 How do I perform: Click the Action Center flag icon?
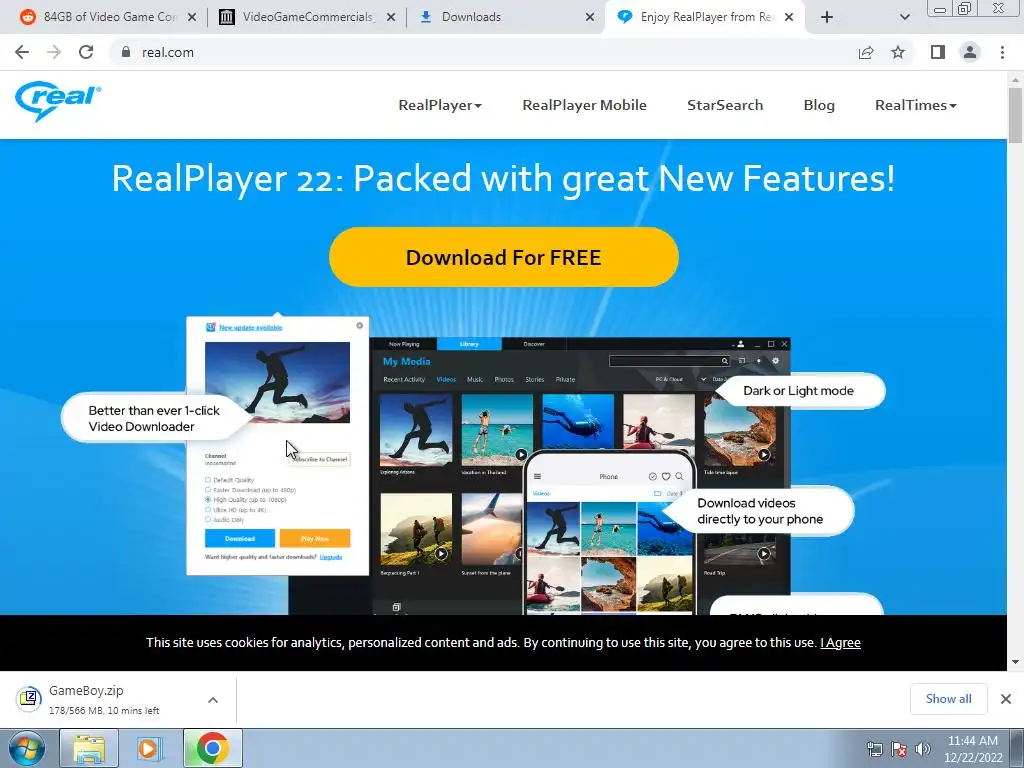[899, 749]
